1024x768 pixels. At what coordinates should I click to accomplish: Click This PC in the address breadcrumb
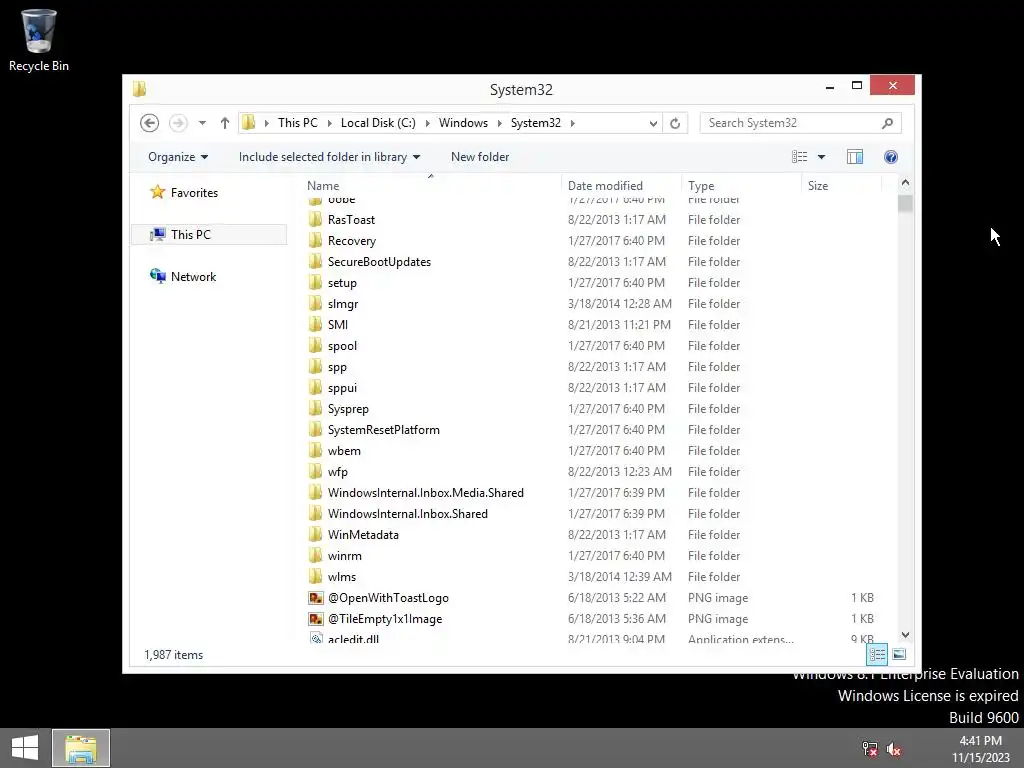(x=298, y=123)
